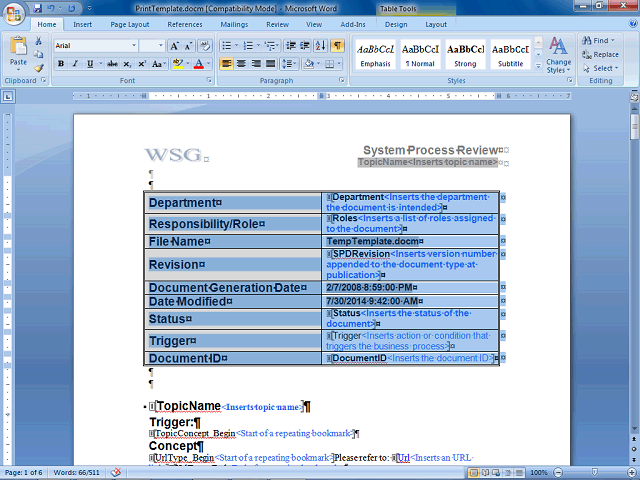Apply the Emphasis style
640x480 pixels.
click(x=376, y=55)
